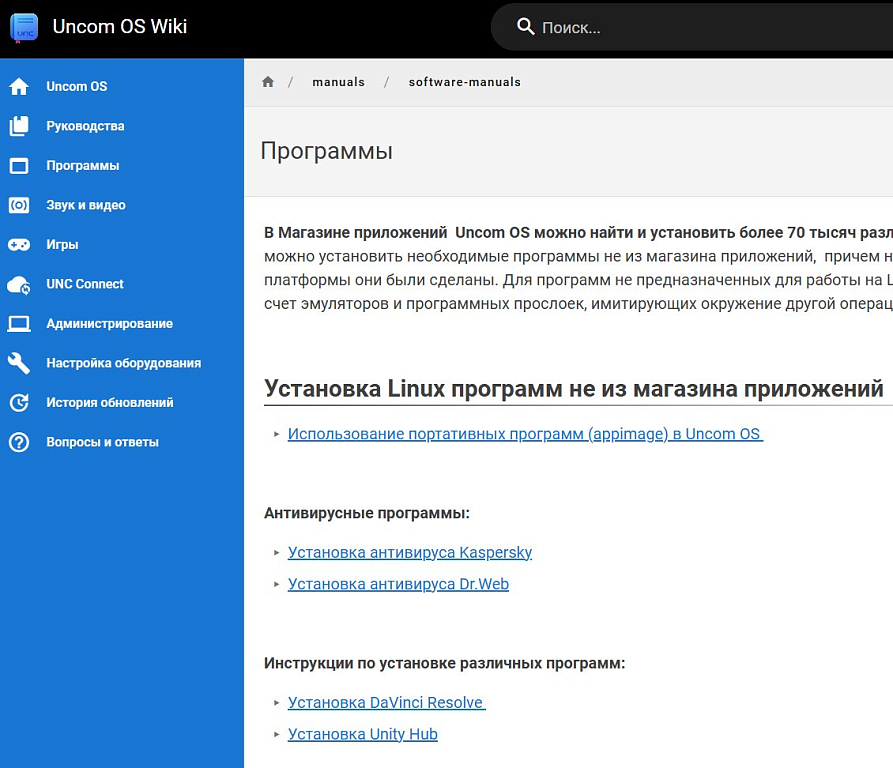Screen dimensions: 893x768
Task: Click the gamepad icon for Игры
Action: (x=19, y=245)
